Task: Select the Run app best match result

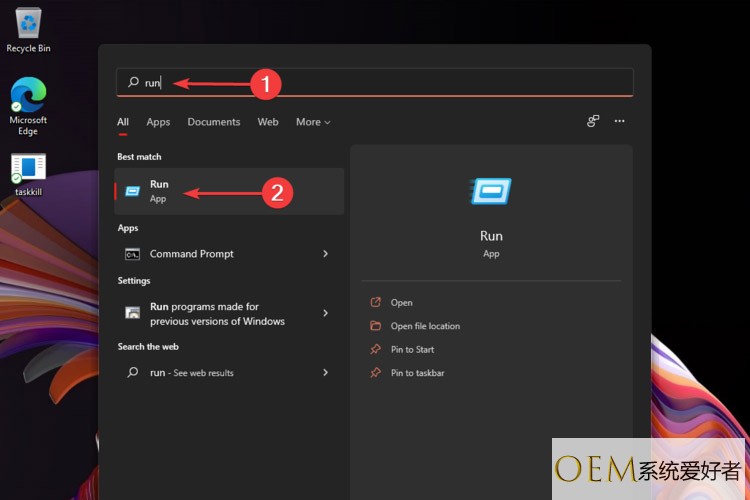Action: coord(229,191)
